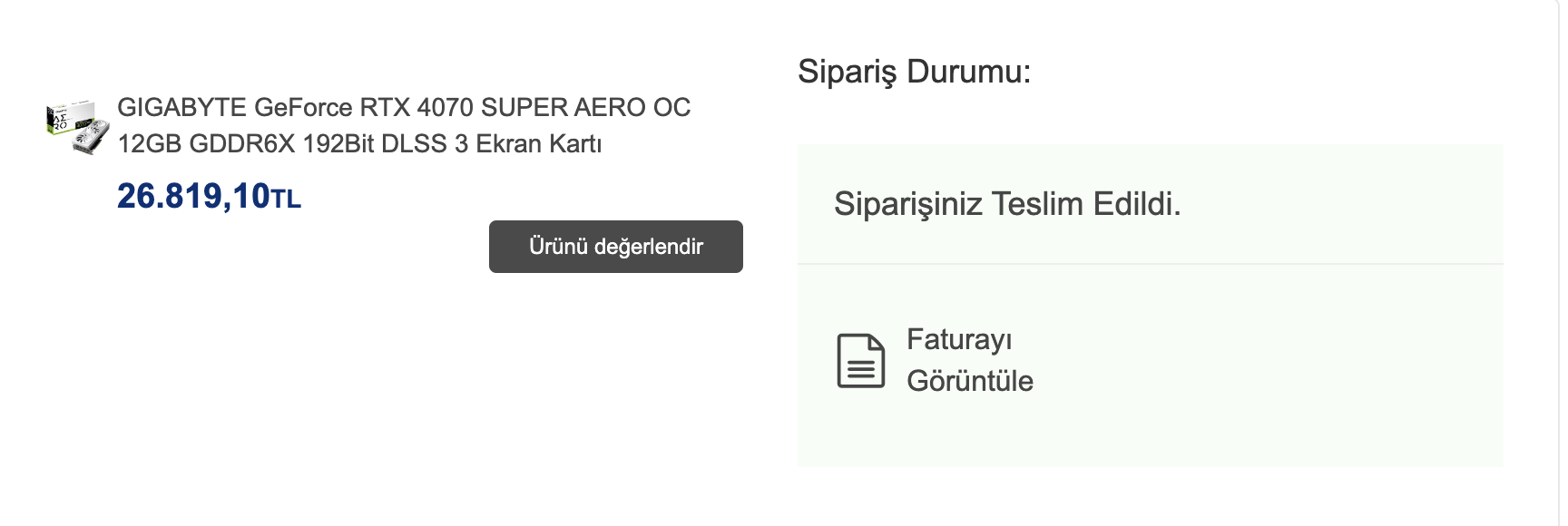Click the invoice document icon

[x=860, y=361]
